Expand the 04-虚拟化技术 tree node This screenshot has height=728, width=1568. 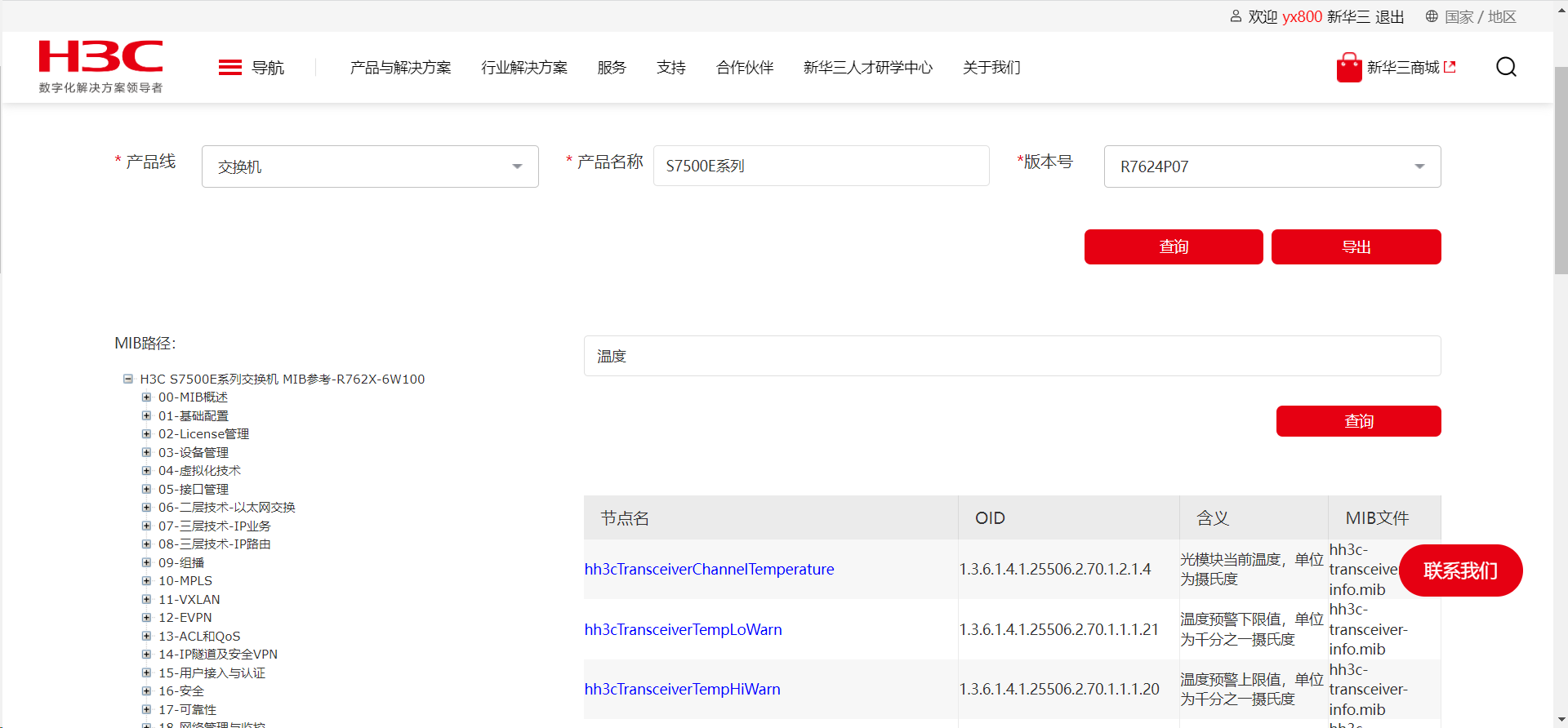click(146, 471)
